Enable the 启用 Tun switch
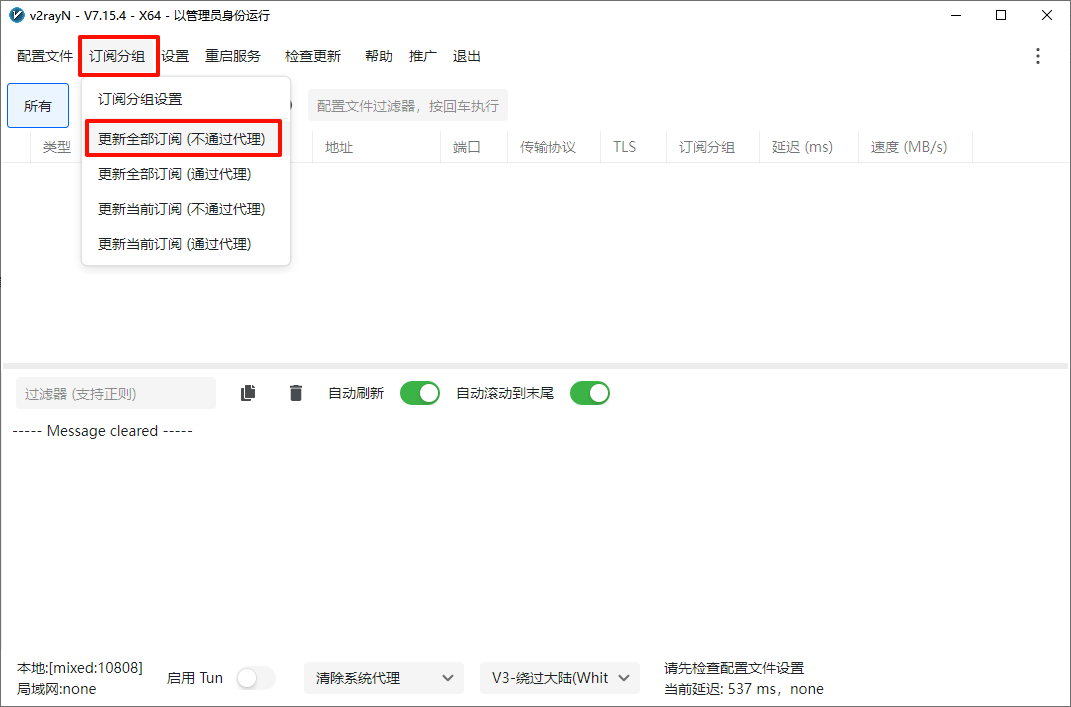Image resolution: width=1071 pixels, height=707 pixels. click(x=255, y=678)
